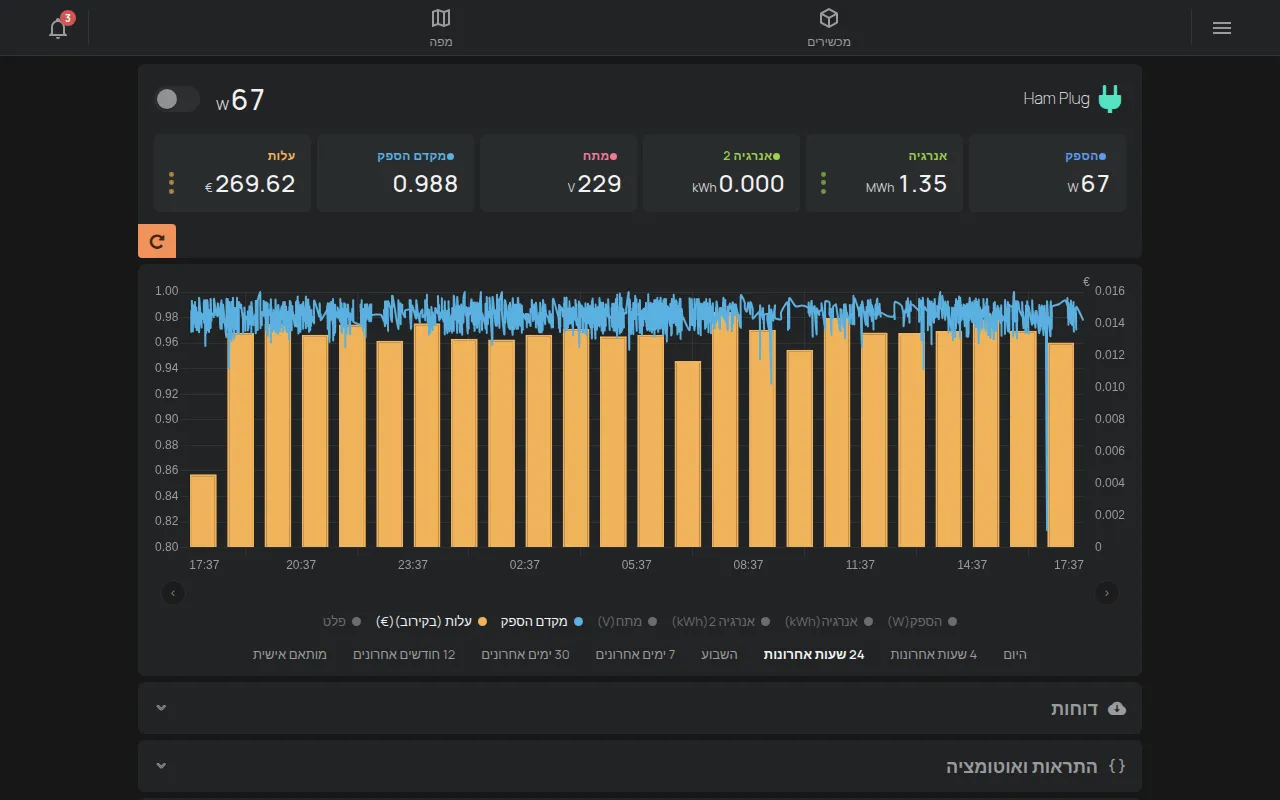
Task: Toggle output (פלט) series in legend
Action: point(342,622)
